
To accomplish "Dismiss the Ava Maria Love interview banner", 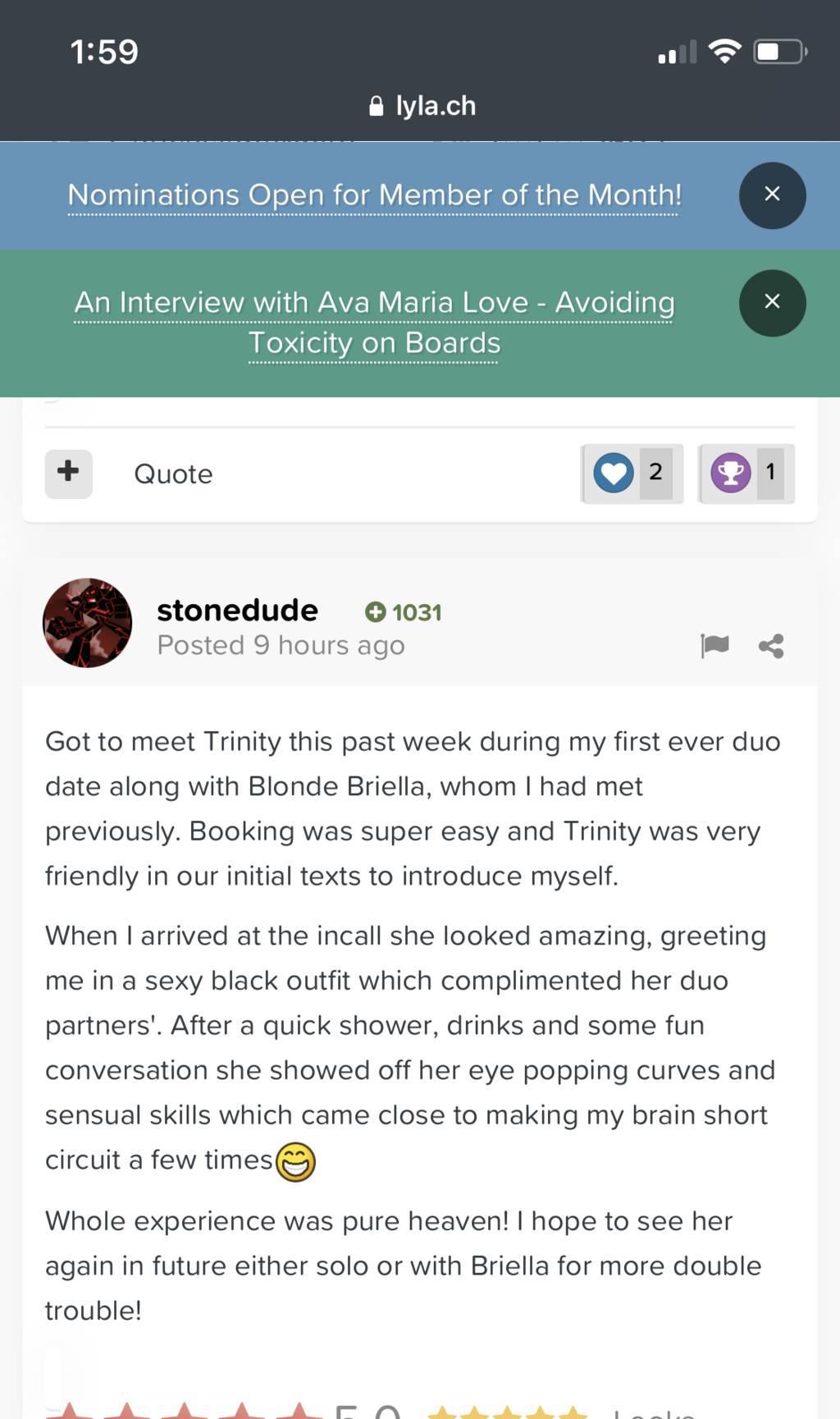I will click(x=772, y=302).
